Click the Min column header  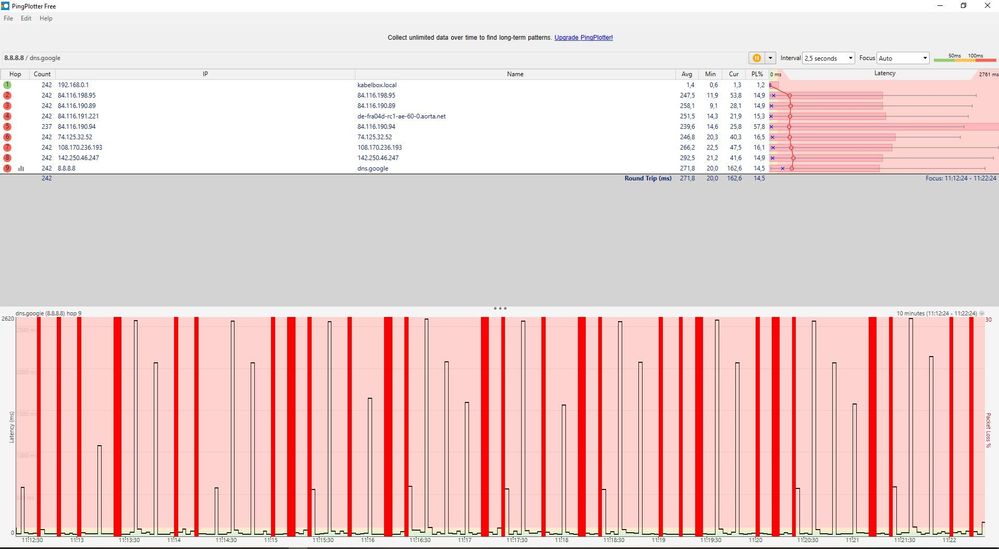(710, 74)
